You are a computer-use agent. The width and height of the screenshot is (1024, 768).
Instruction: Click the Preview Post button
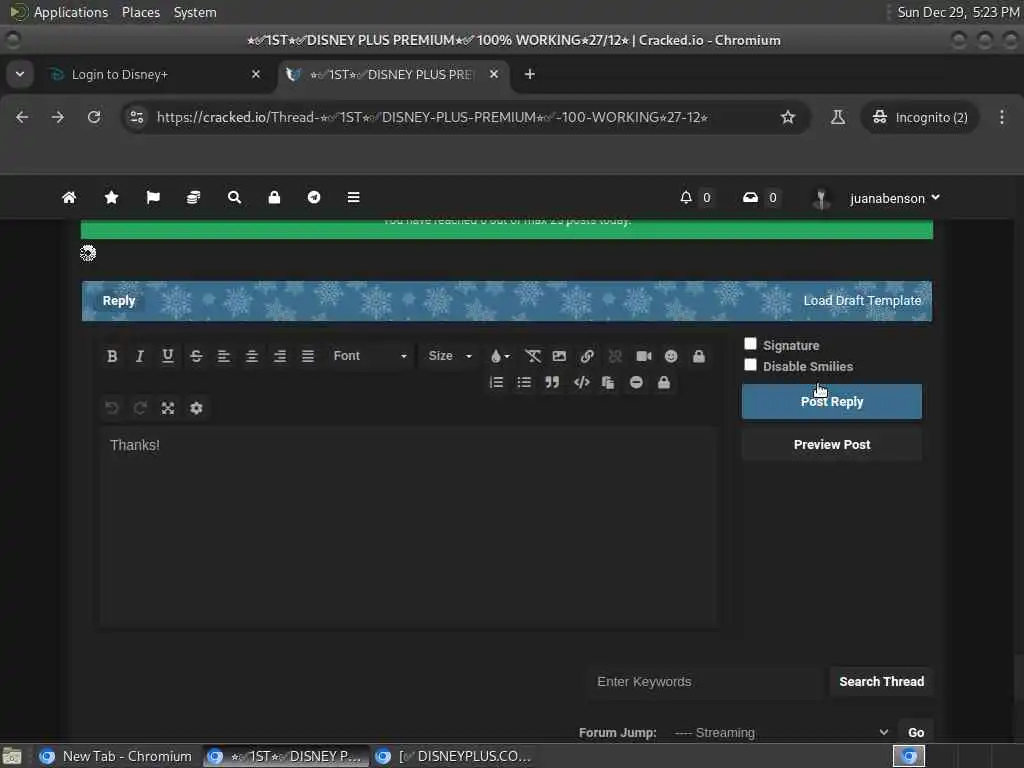pos(831,445)
